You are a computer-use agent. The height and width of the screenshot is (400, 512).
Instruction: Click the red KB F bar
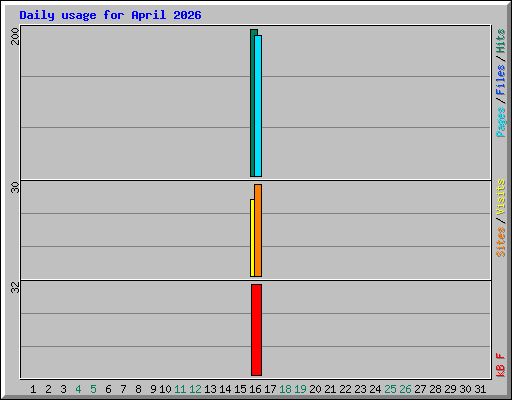point(256,330)
